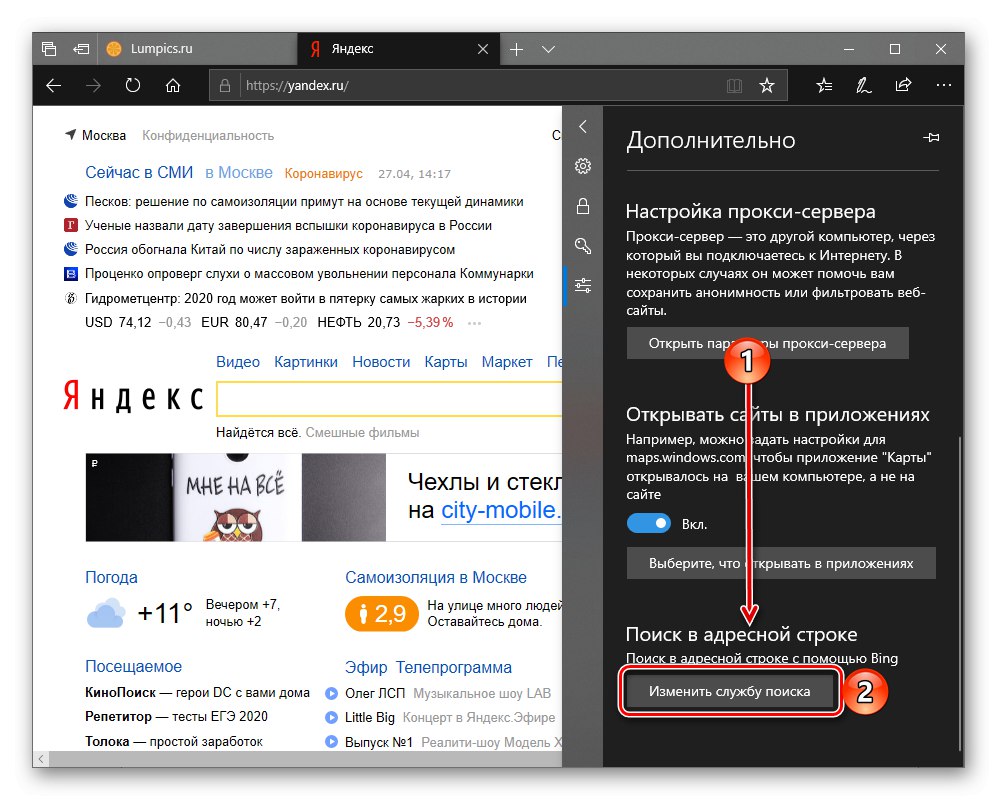The width and height of the screenshot is (997, 800).
Task: Click Открыть параметры прокси-сервера button
Action: tap(767, 343)
